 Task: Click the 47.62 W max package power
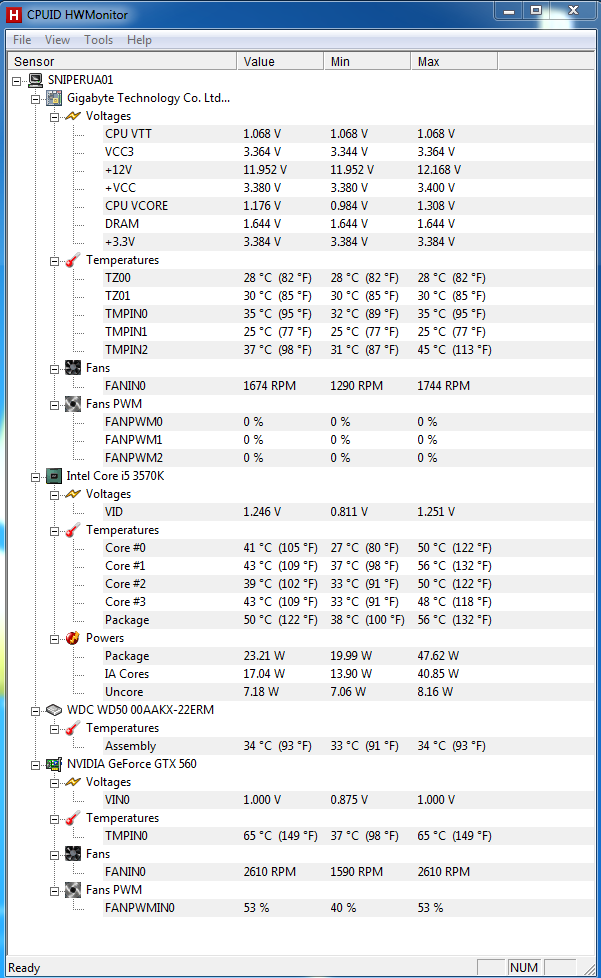pyautogui.click(x=438, y=656)
